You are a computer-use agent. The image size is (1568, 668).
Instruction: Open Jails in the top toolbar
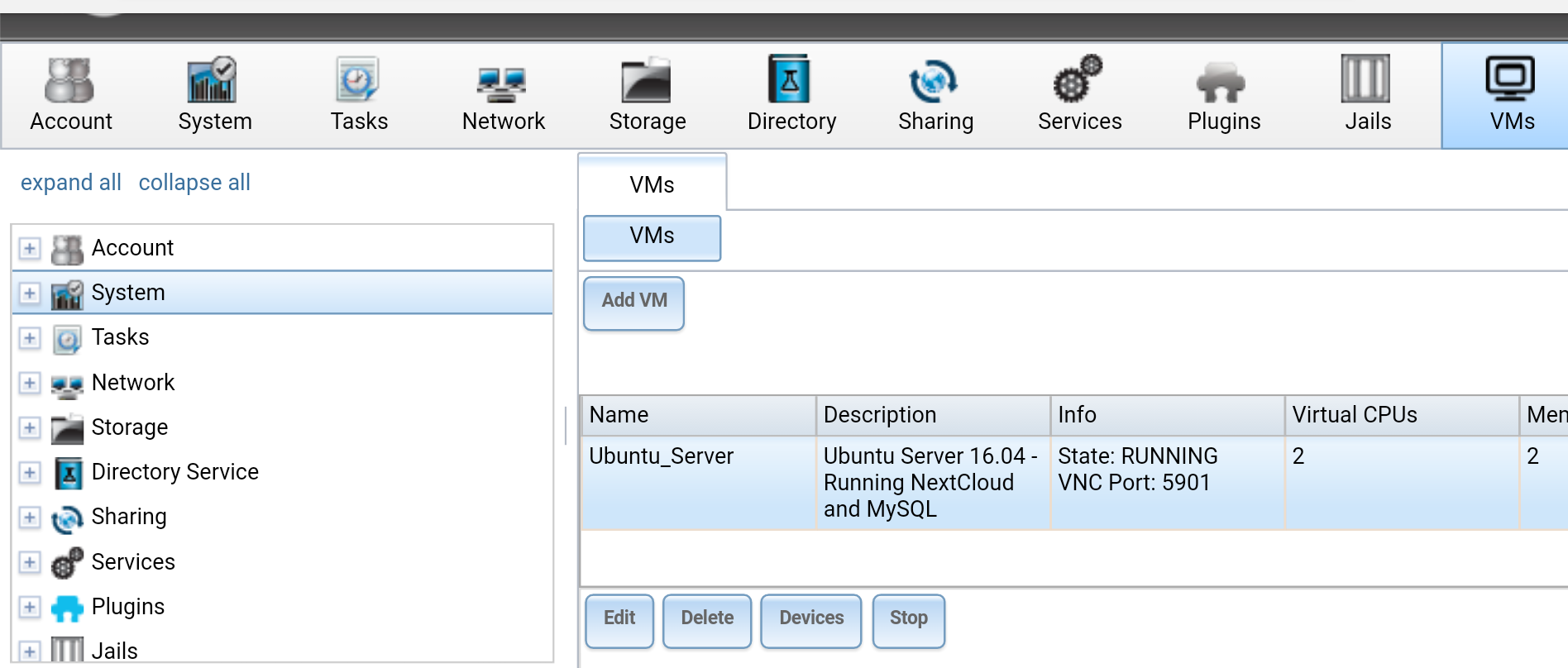[1368, 95]
